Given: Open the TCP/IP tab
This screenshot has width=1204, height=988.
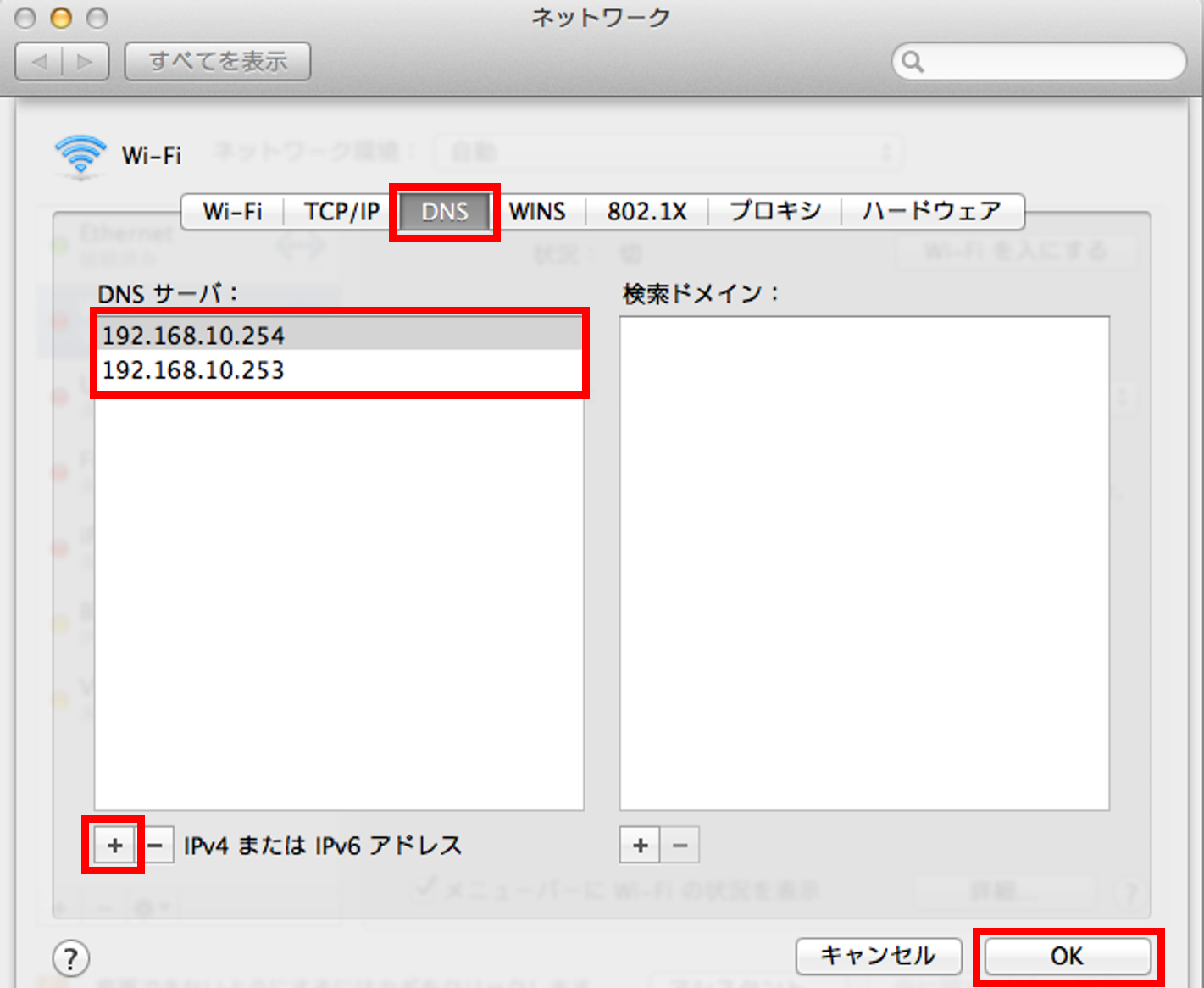Looking at the screenshot, I should point(341,211).
